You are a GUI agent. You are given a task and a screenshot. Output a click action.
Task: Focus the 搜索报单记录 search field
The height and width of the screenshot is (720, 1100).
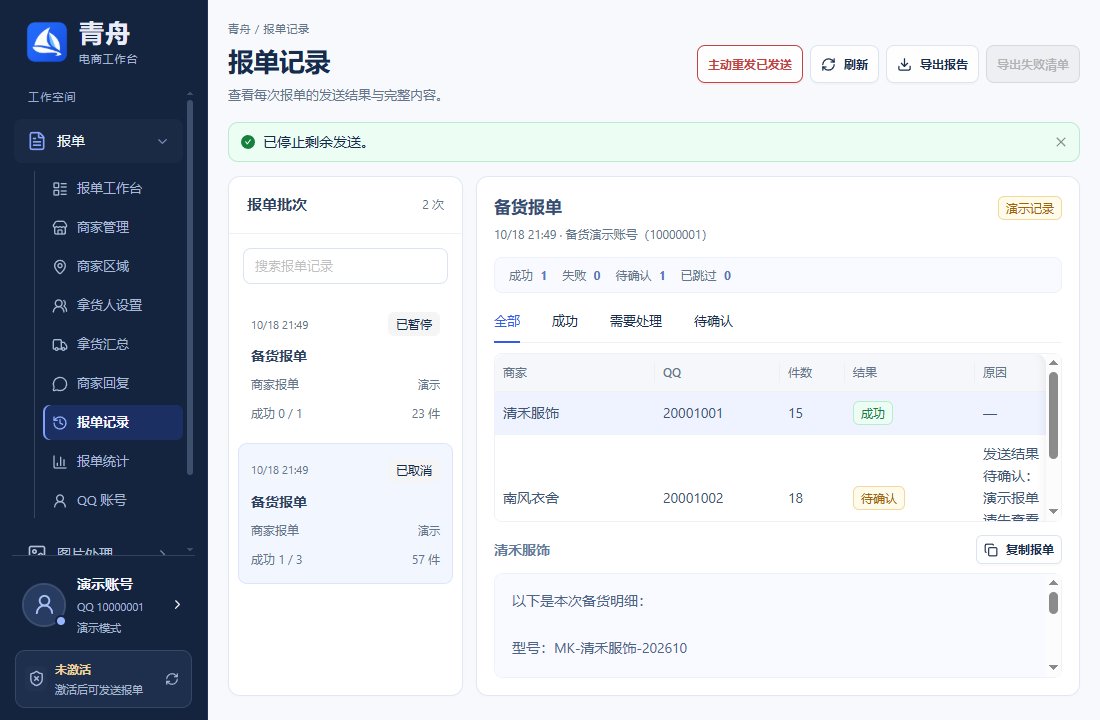345,266
